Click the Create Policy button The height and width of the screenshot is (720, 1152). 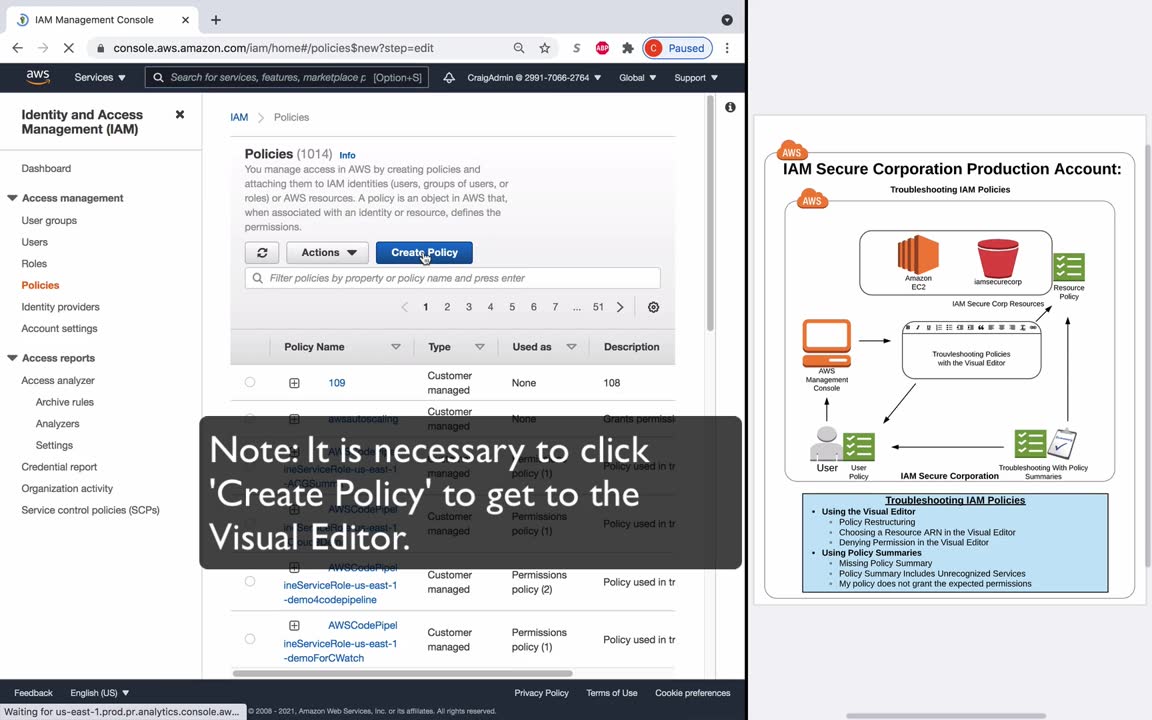click(x=424, y=253)
